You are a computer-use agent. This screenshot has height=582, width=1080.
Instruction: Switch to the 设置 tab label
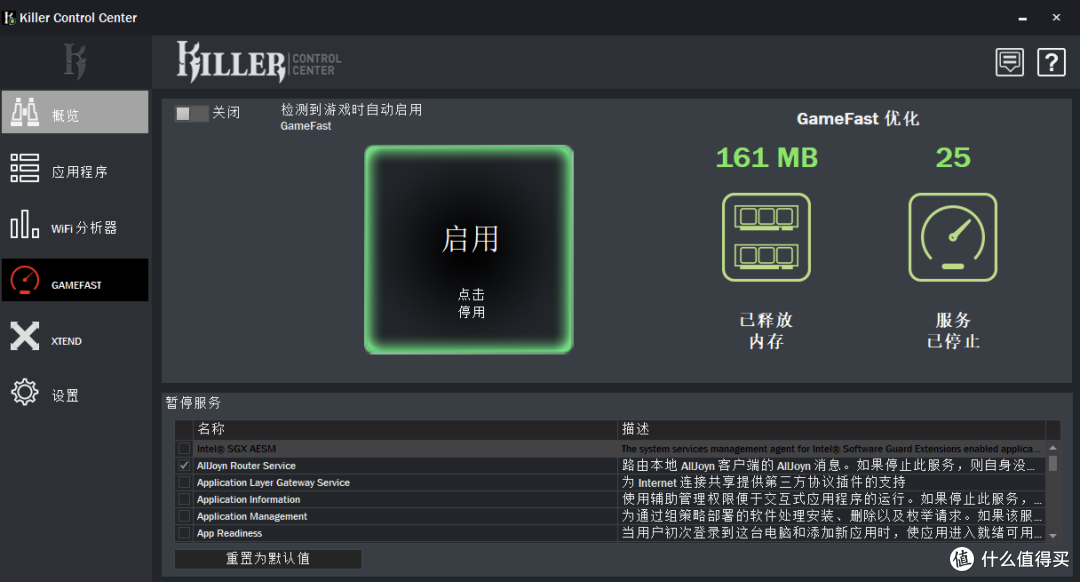[65, 395]
